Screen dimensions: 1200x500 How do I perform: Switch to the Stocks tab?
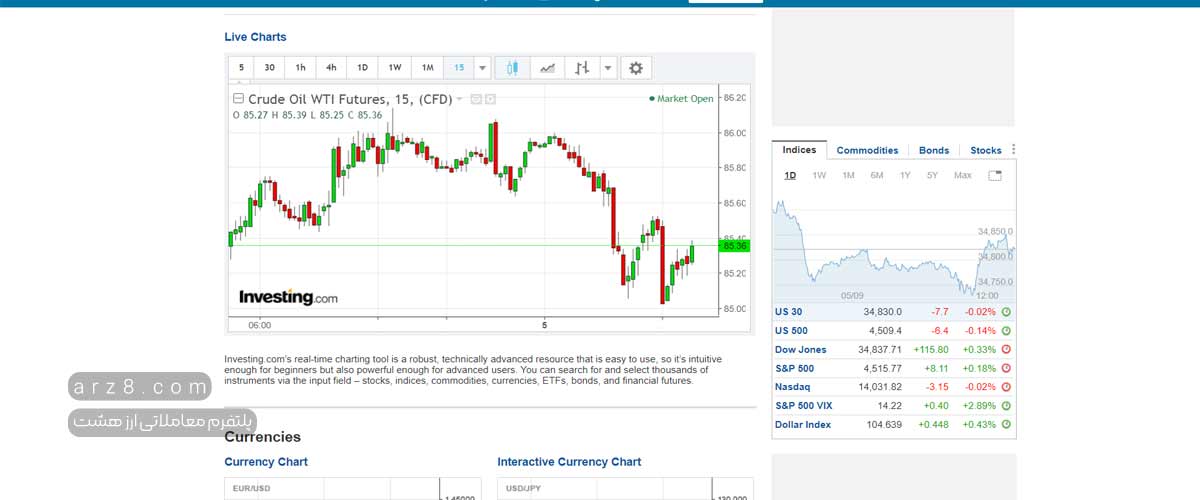[x=986, y=150]
